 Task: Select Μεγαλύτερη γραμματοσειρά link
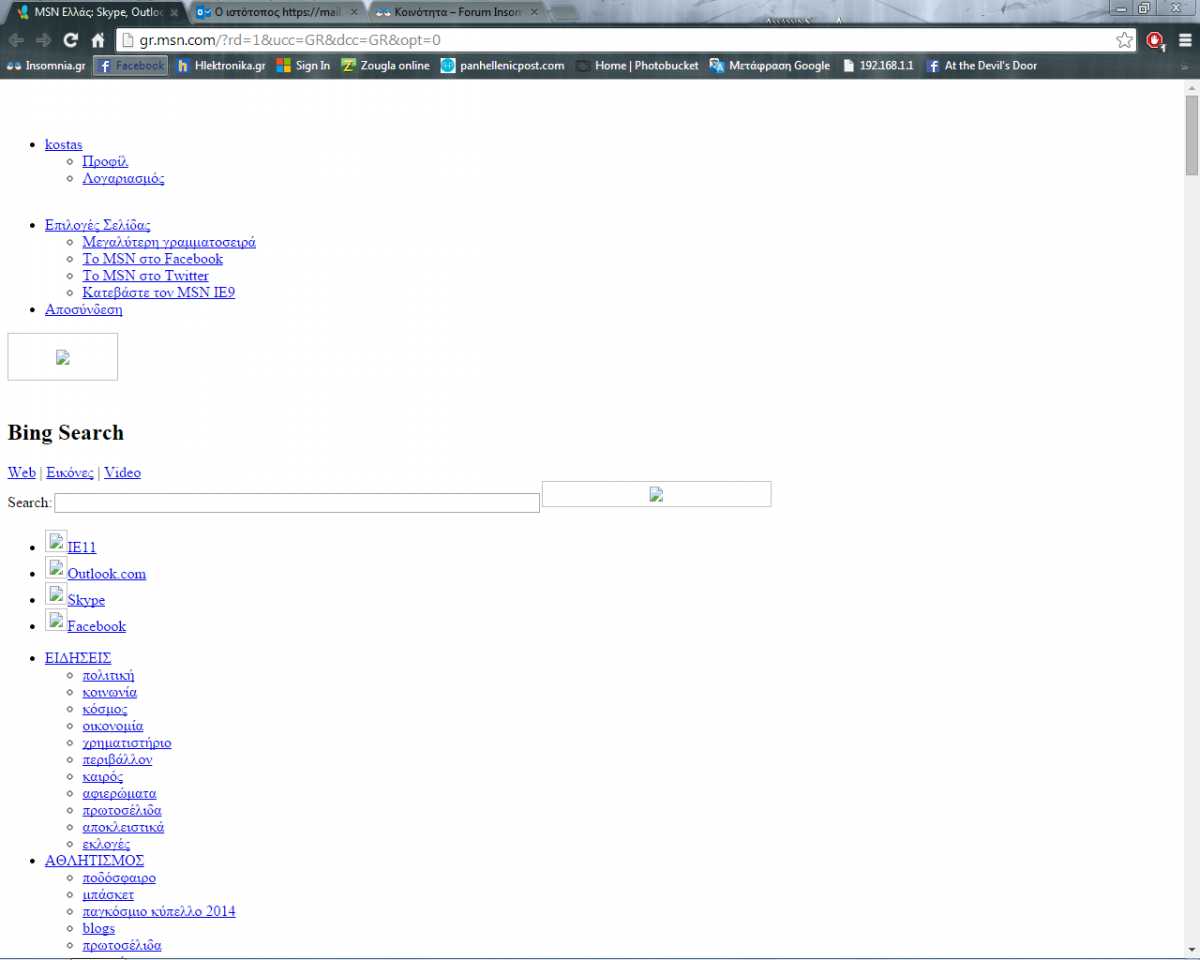click(x=169, y=242)
